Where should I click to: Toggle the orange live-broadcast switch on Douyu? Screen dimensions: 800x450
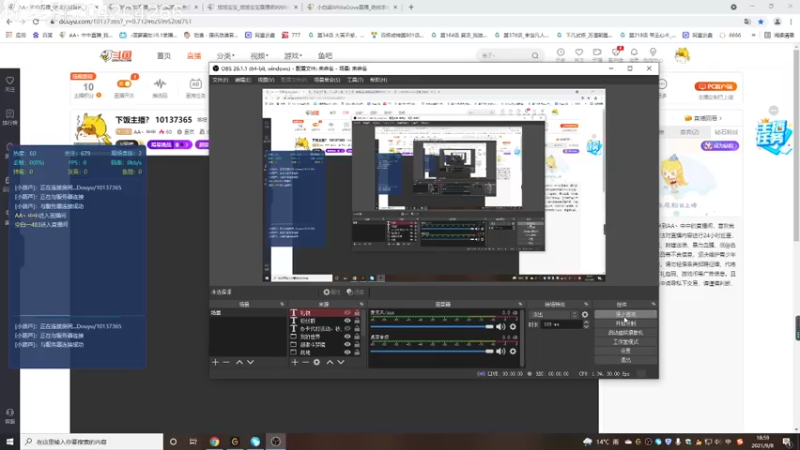point(124,84)
